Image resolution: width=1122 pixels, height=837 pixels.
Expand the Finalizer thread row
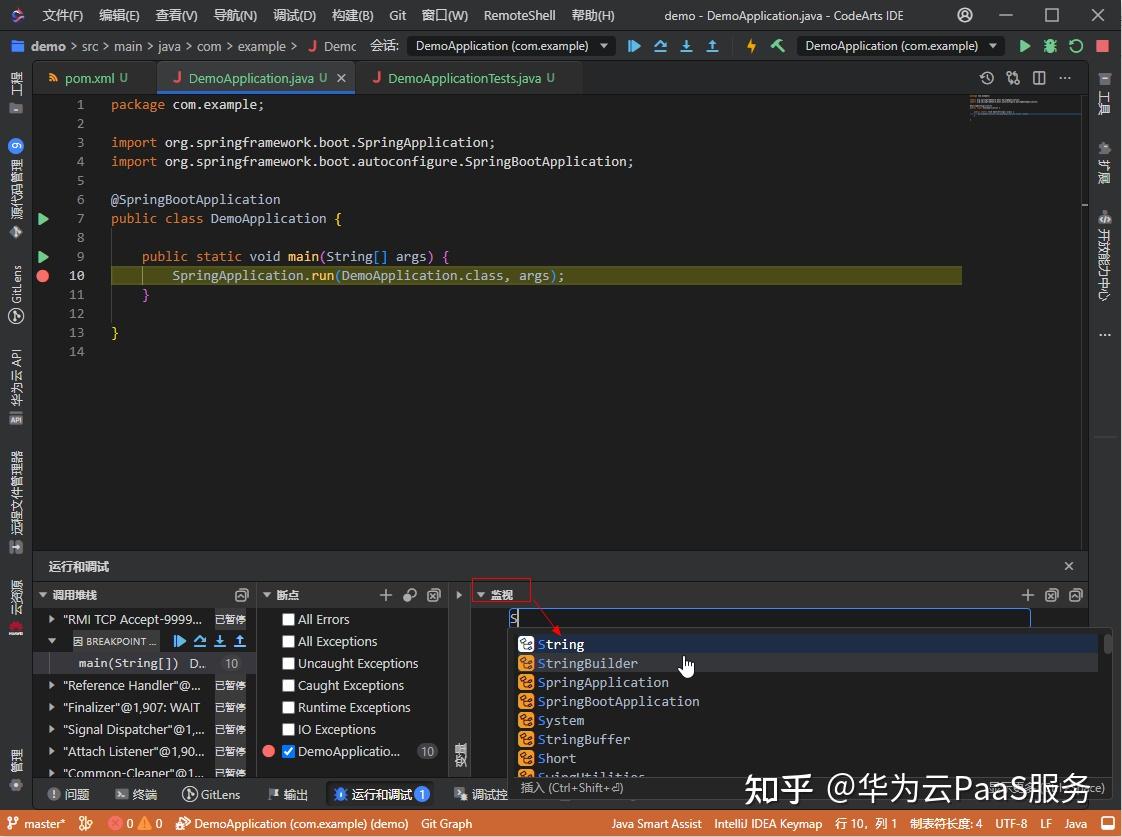point(52,708)
